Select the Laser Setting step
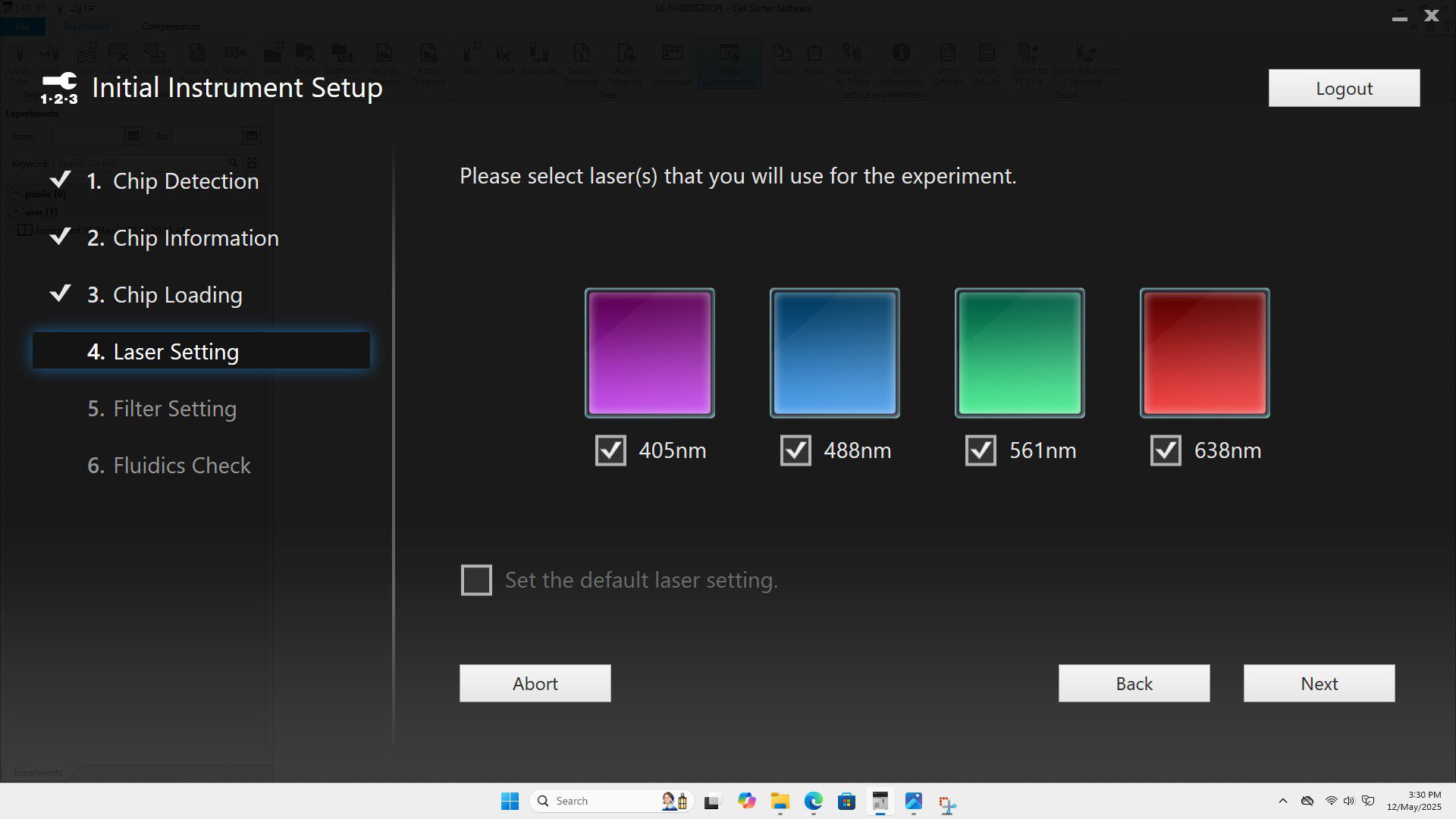 pos(201,351)
